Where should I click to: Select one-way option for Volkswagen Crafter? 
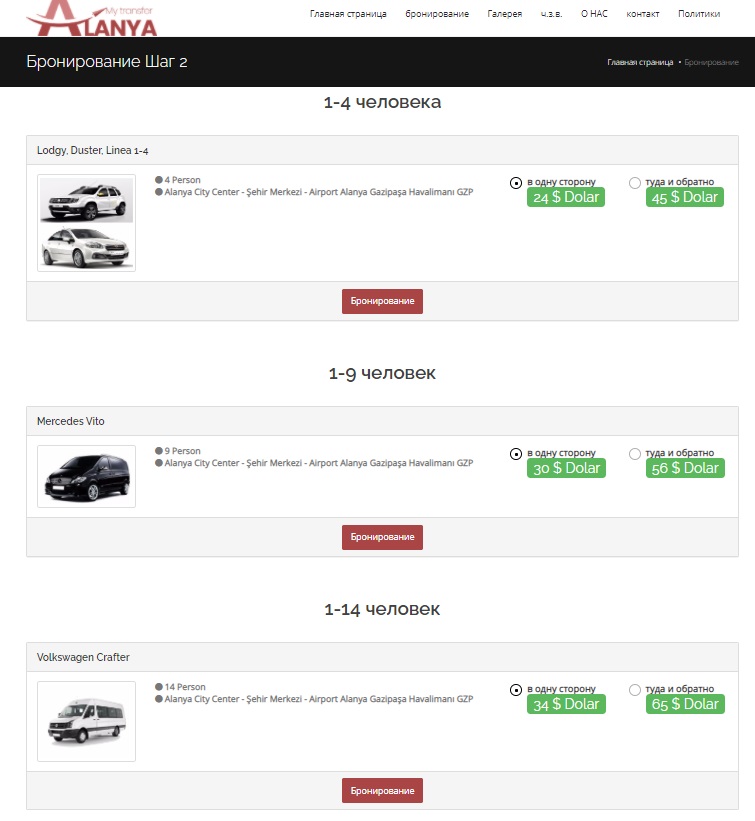[x=516, y=690]
